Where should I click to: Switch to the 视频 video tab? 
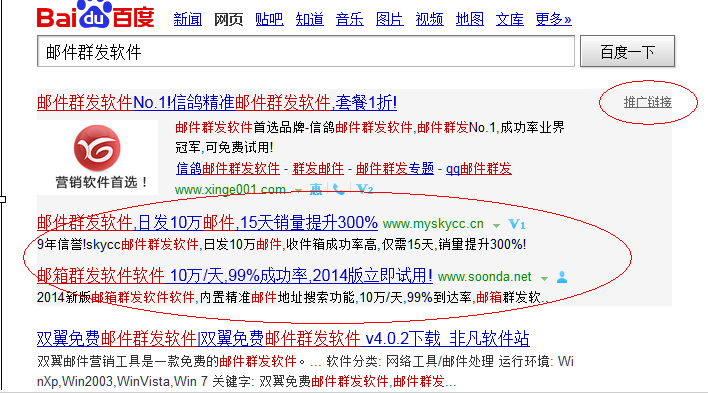click(x=429, y=19)
